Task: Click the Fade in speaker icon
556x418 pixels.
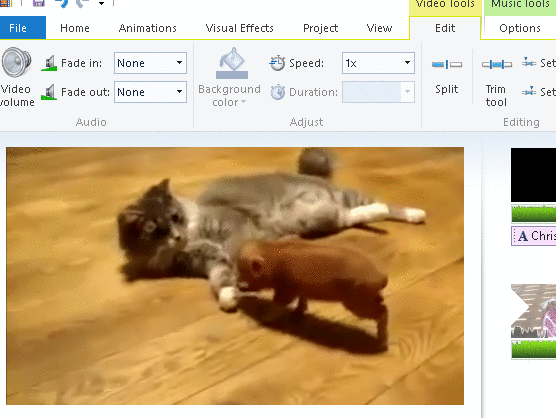Action: click(x=49, y=63)
